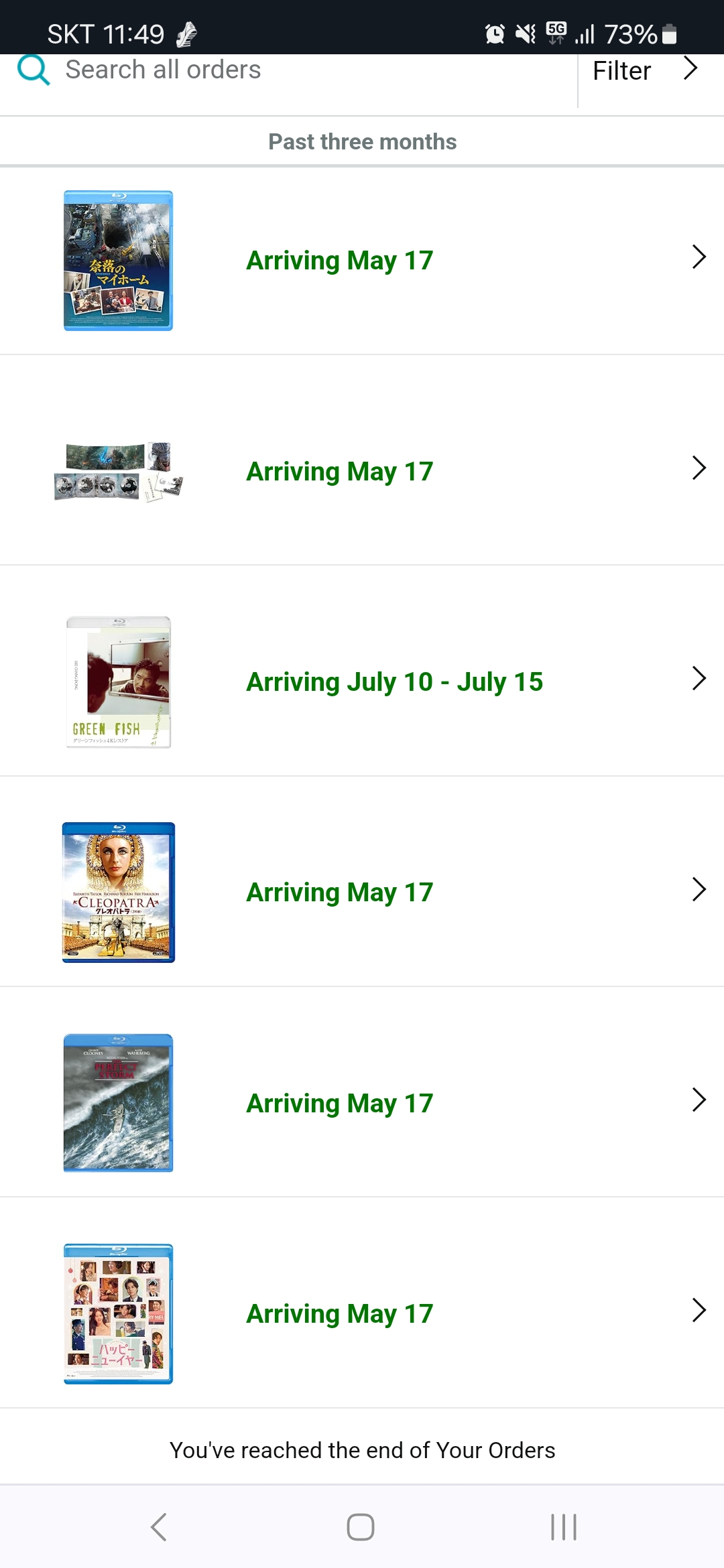Open The Perfect Storm Blu-ray thumbnail
The width and height of the screenshot is (724, 1568).
click(118, 1103)
